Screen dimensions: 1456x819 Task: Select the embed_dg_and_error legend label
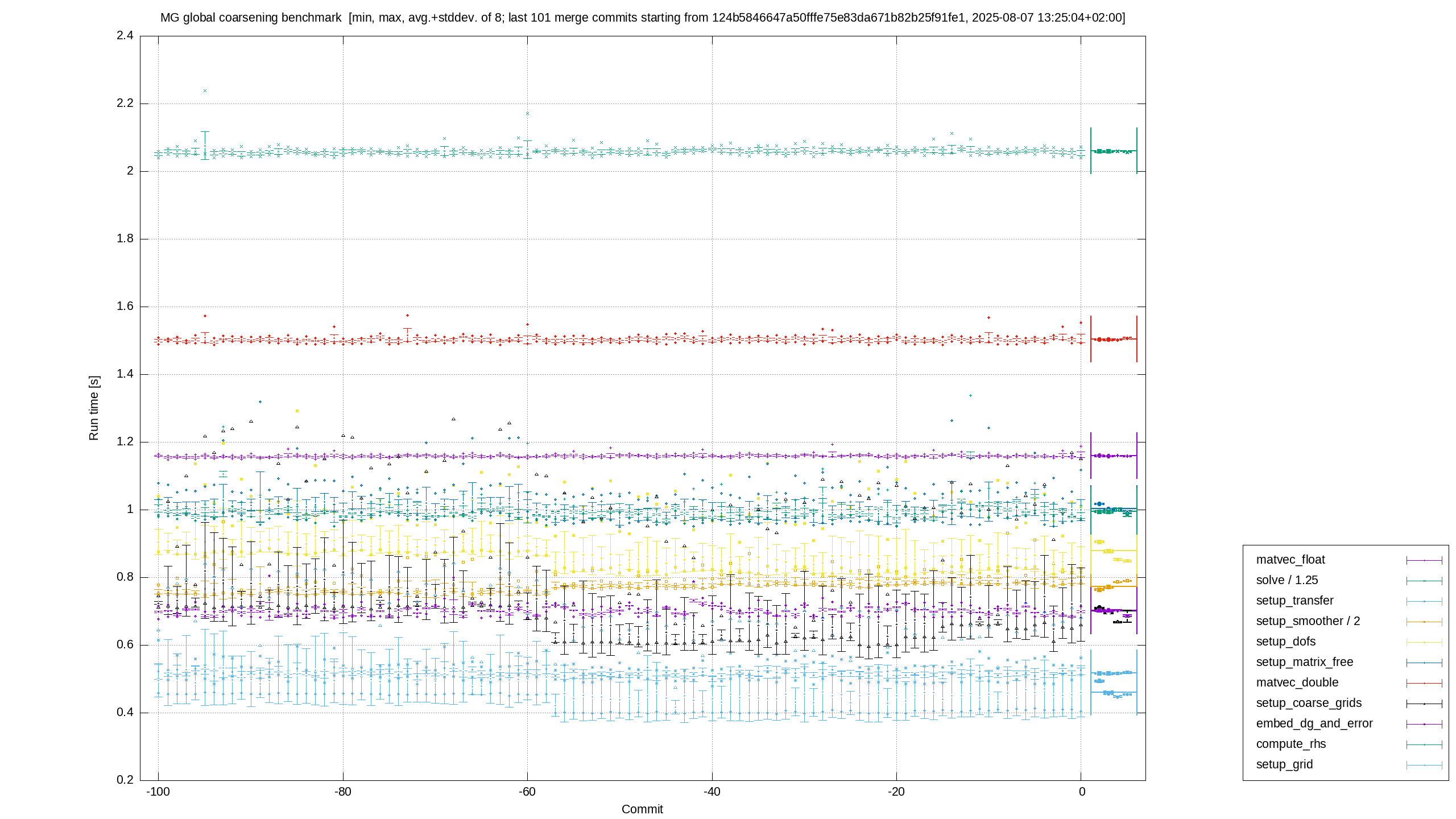tap(1314, 723)
